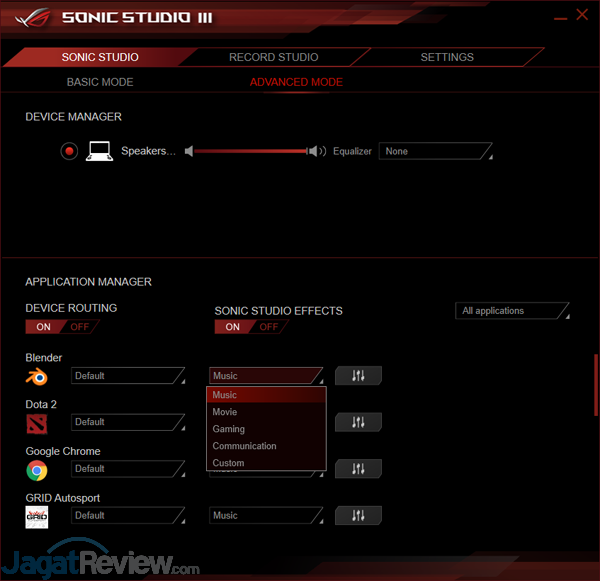Choose Music from the effect list
Viewport: 600px width, 581px height.
coord(266,395)
